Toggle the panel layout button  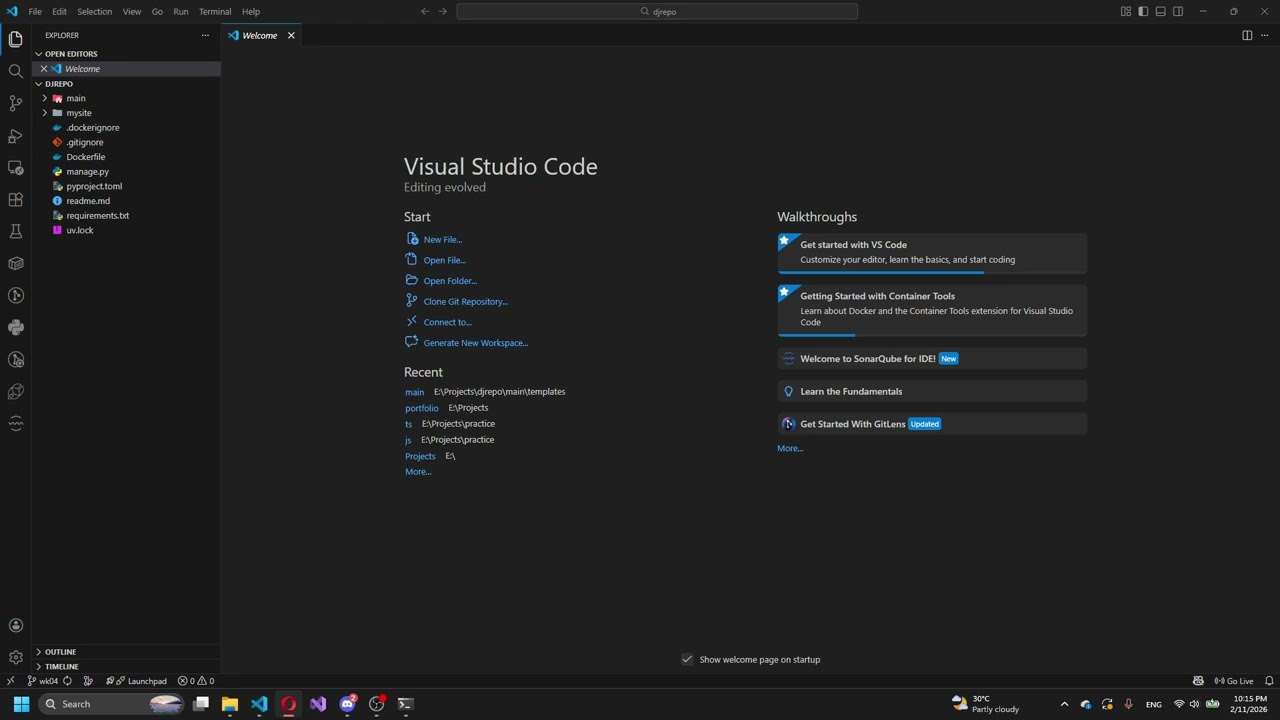1161,11
